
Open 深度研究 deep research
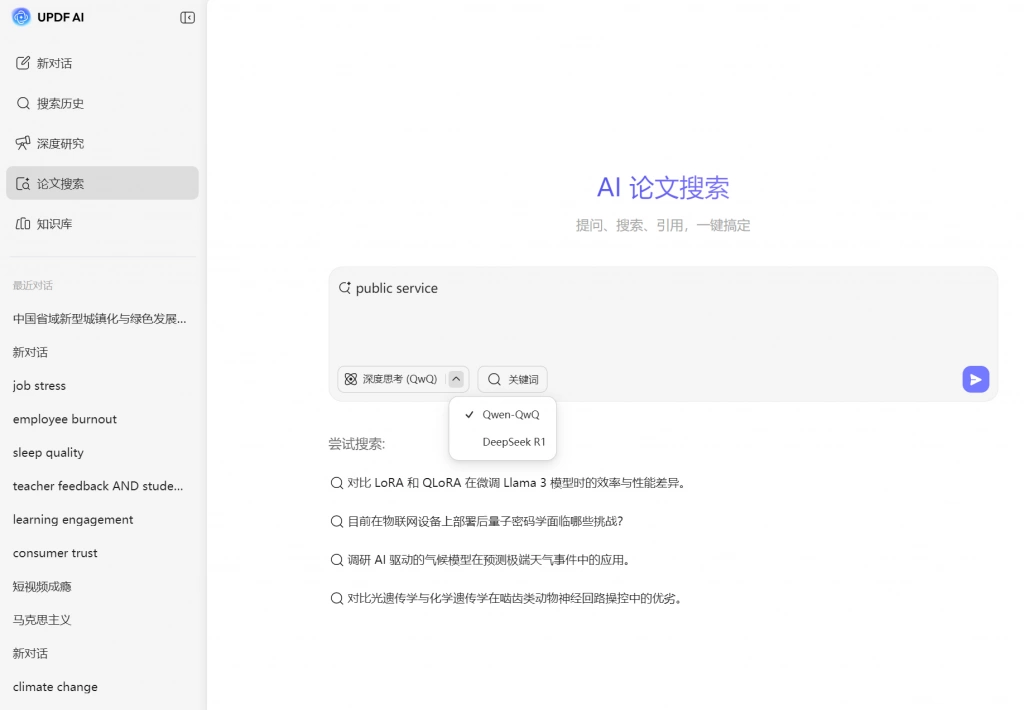click(x=103, y=143)
